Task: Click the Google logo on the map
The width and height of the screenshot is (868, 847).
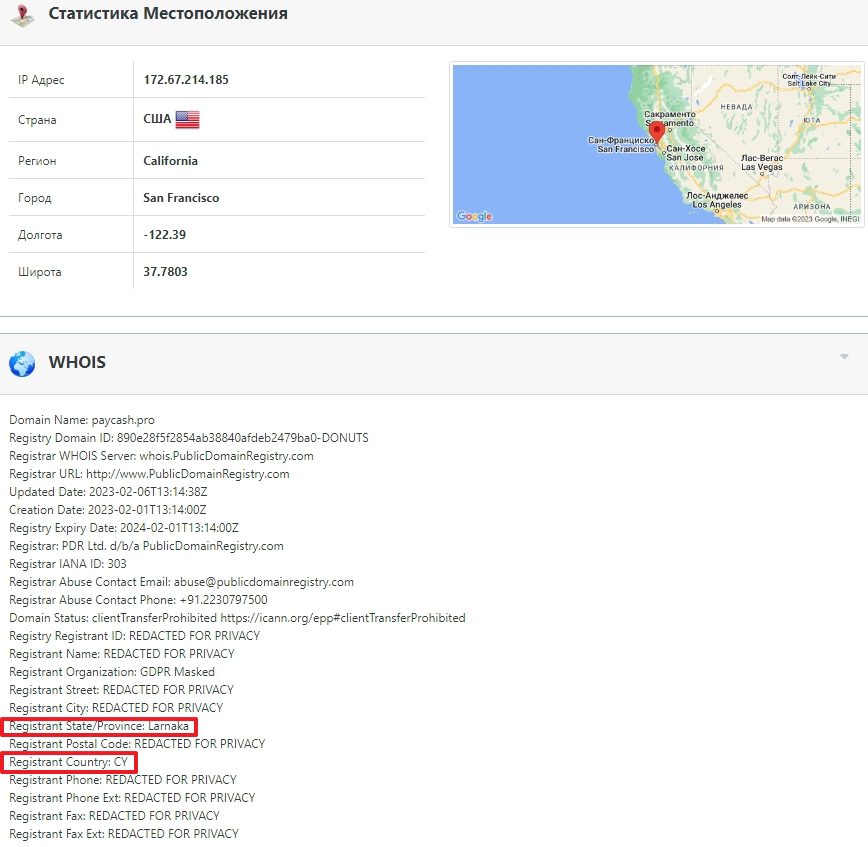Action: pyautogui.click(x=474, y=216)
